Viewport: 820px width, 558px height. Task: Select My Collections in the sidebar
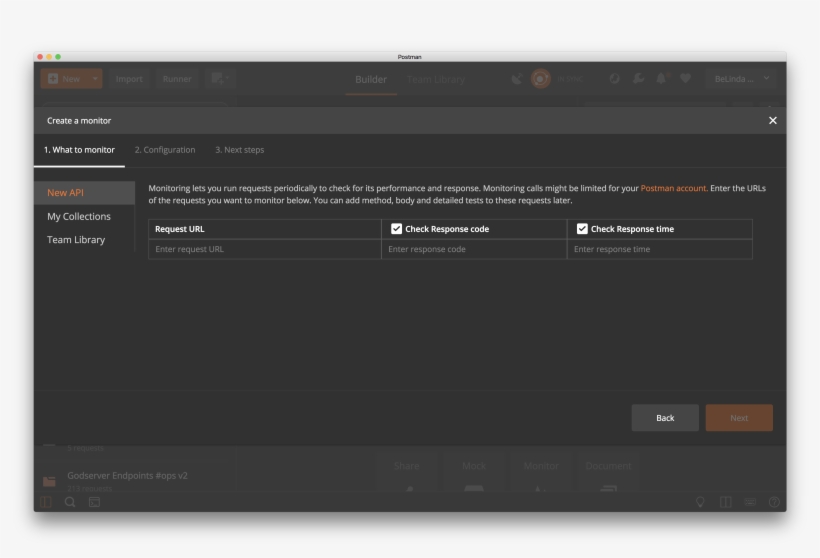click(x=79, y=217)
